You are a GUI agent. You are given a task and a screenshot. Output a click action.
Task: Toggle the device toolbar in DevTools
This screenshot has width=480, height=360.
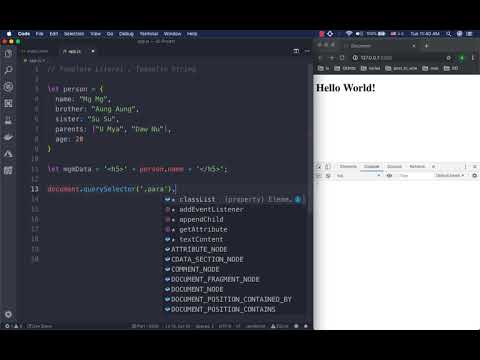[x=328, y=166]
